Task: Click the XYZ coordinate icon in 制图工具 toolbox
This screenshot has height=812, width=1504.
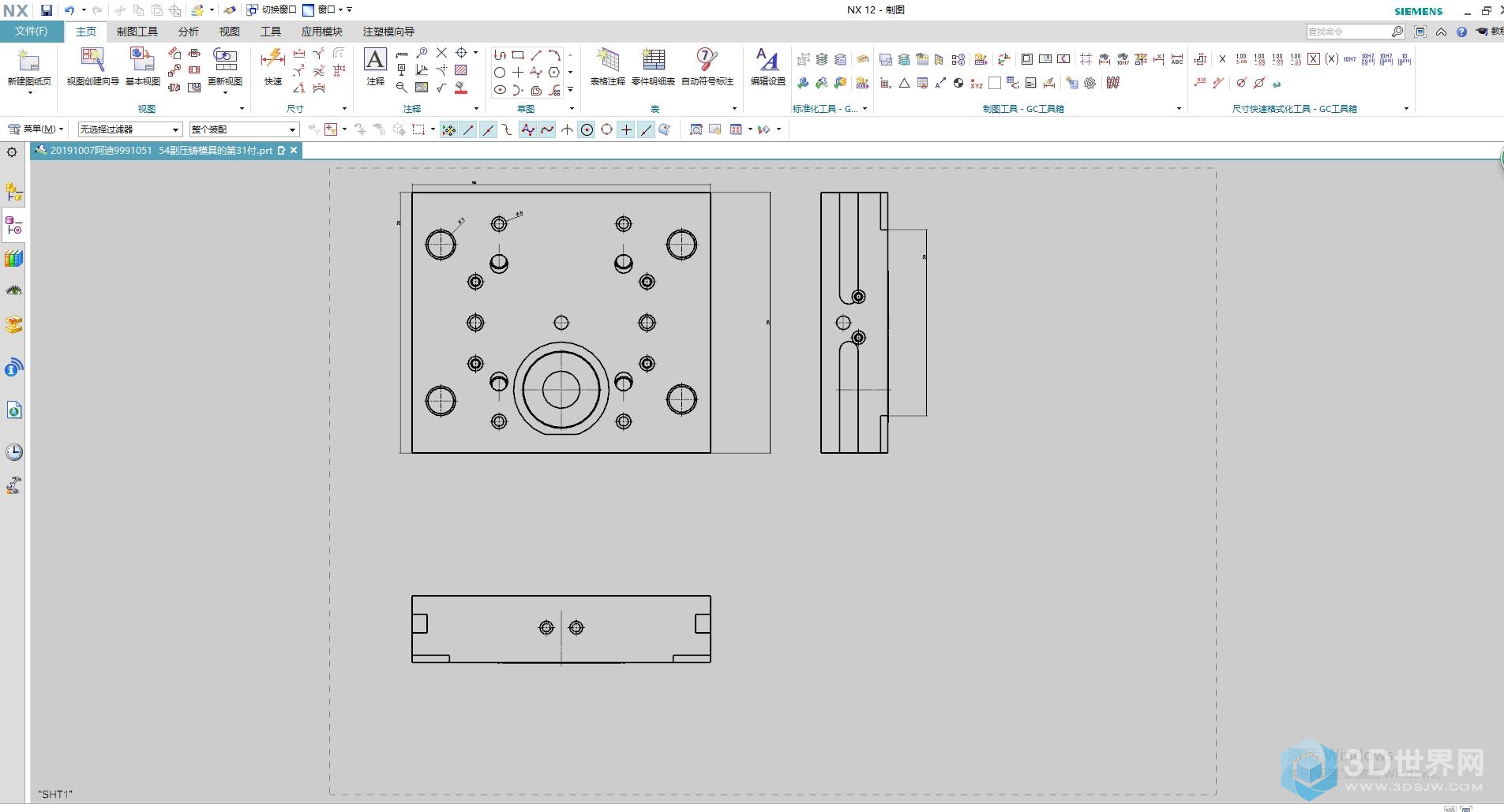Action: click(977, 84)
